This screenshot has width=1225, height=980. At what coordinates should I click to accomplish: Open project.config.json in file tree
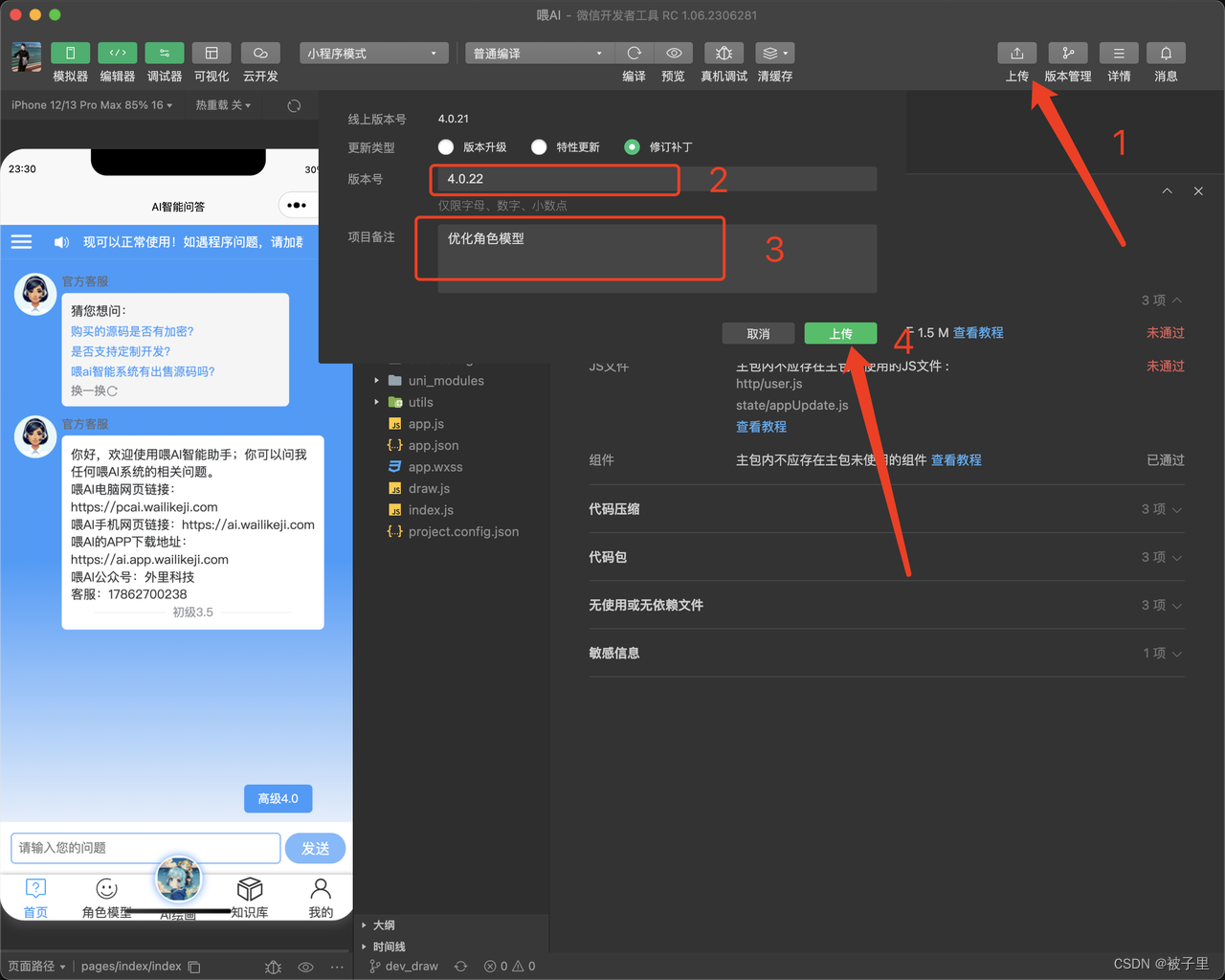(463, 531)
